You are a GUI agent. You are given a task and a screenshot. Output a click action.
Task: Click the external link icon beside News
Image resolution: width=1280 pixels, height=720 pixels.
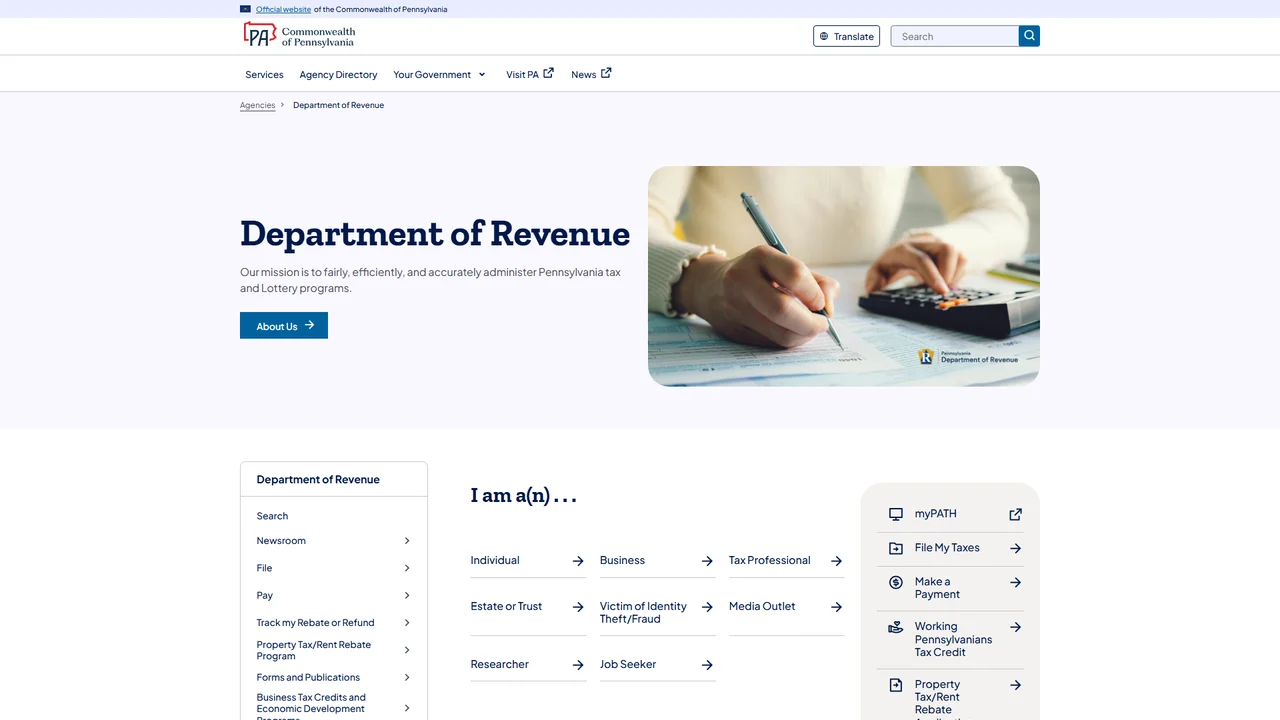point(606,73)
